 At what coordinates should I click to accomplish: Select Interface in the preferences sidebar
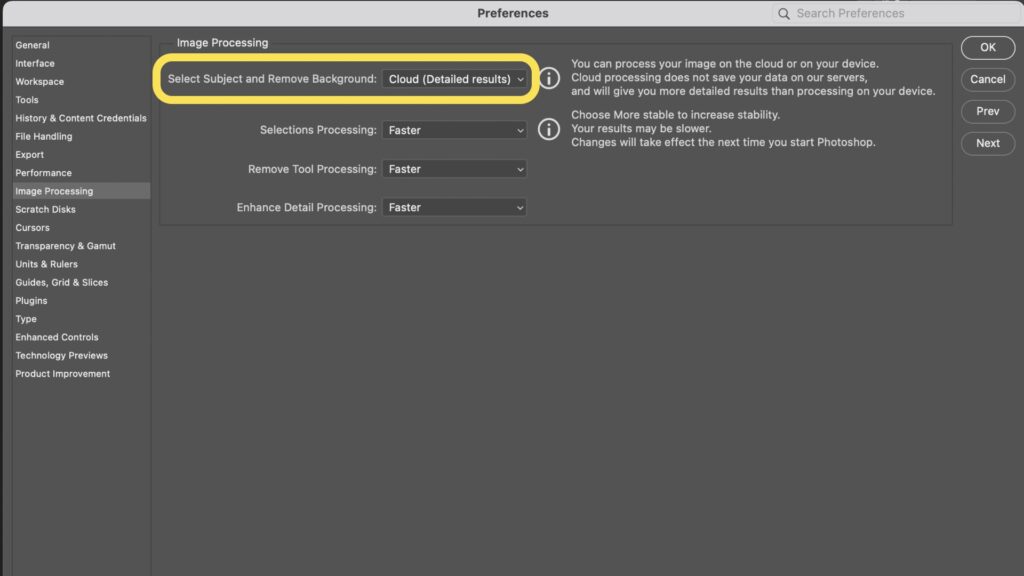[x=35, y=63]
